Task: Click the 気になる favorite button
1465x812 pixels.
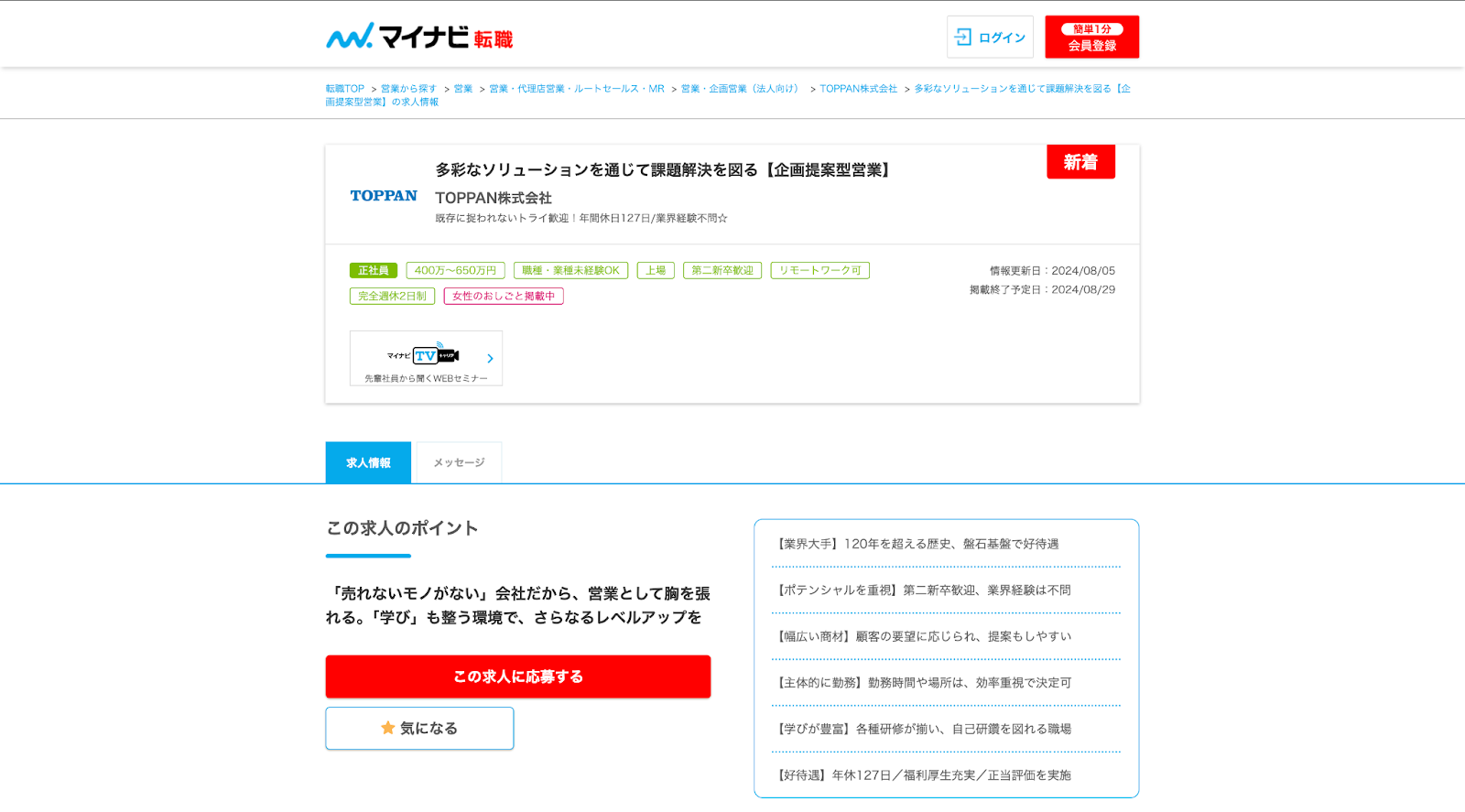Action: (419, 728)
